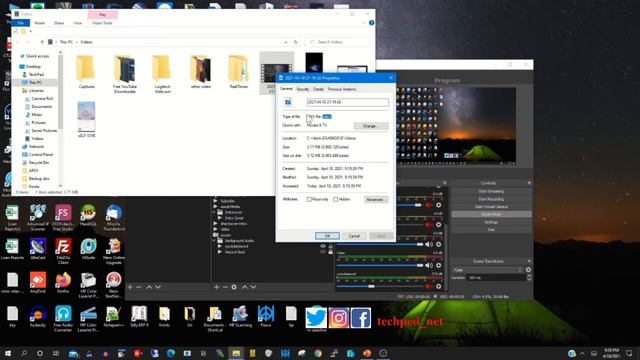Image resolution: width=640 pixels, height=360 pixels.
Task: Open gear settings for Video mixer channel
Action: [439, 265]
